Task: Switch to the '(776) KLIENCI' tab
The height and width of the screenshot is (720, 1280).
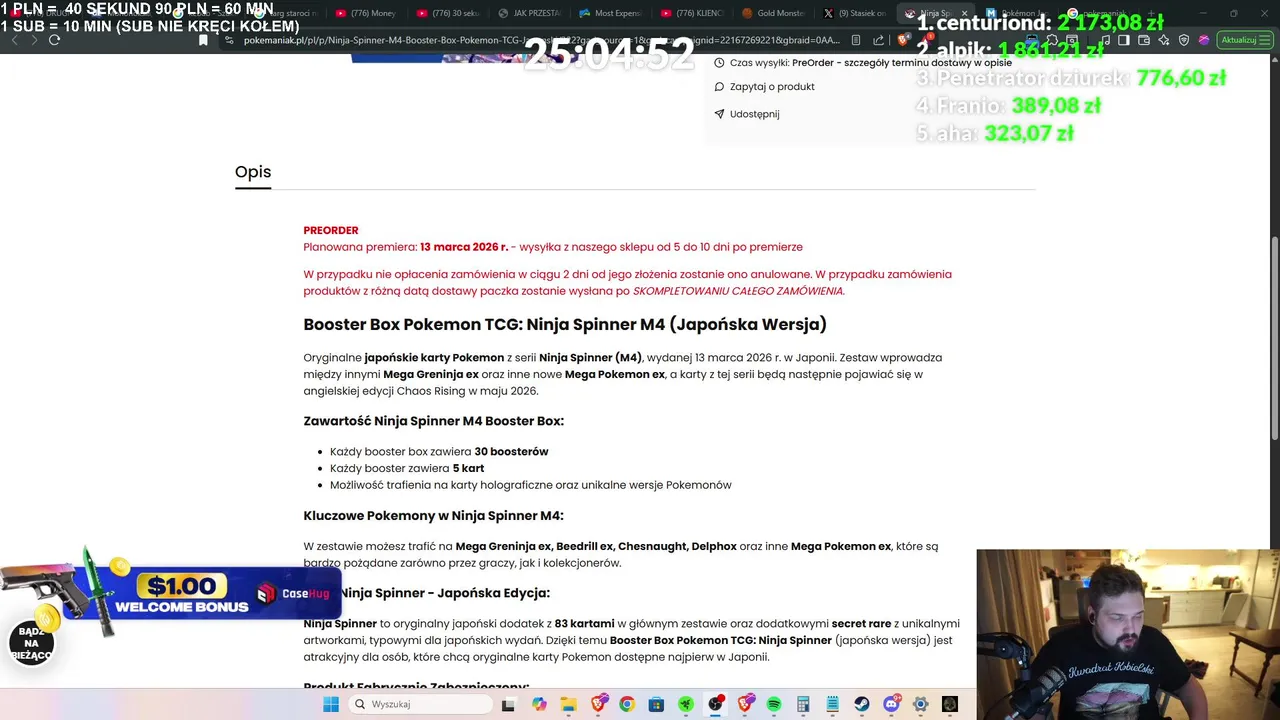Action: click(x=693, y=13)
